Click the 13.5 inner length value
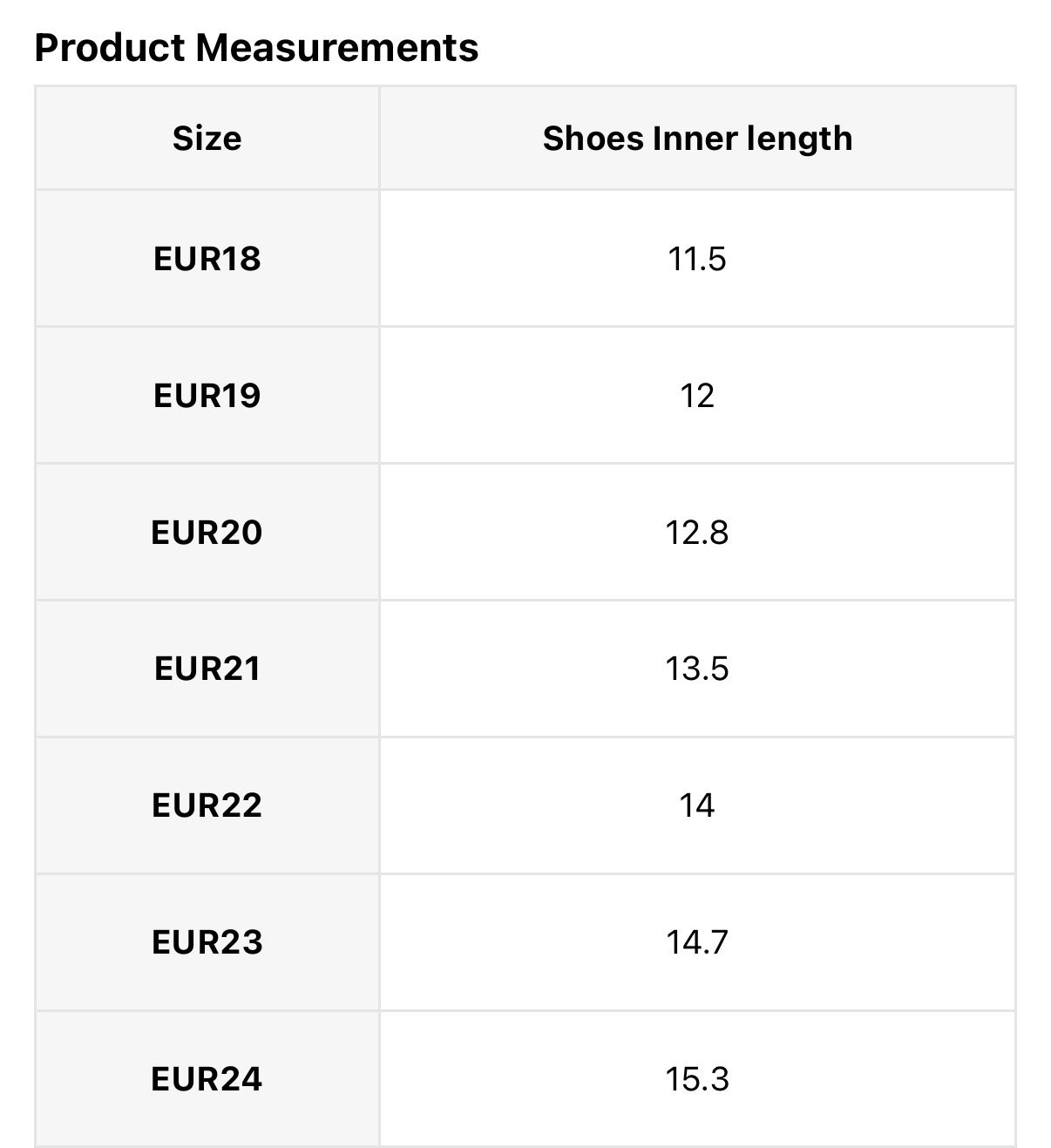 point(697,669)
